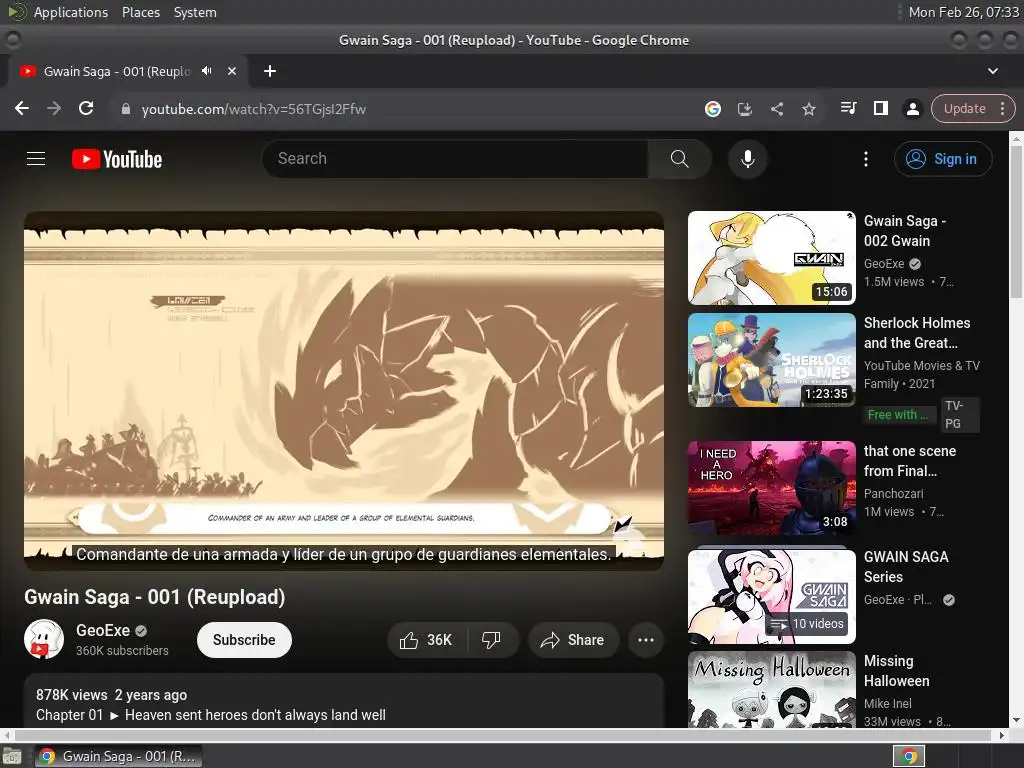Click the horizontal page scrollbar

coord(503,735)
